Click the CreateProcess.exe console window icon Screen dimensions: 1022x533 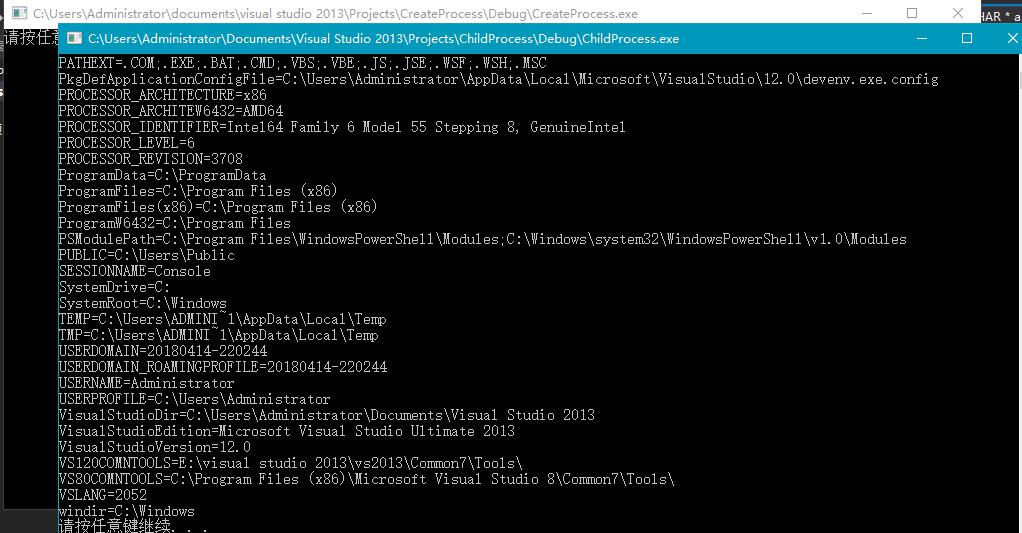click(20, 13)
